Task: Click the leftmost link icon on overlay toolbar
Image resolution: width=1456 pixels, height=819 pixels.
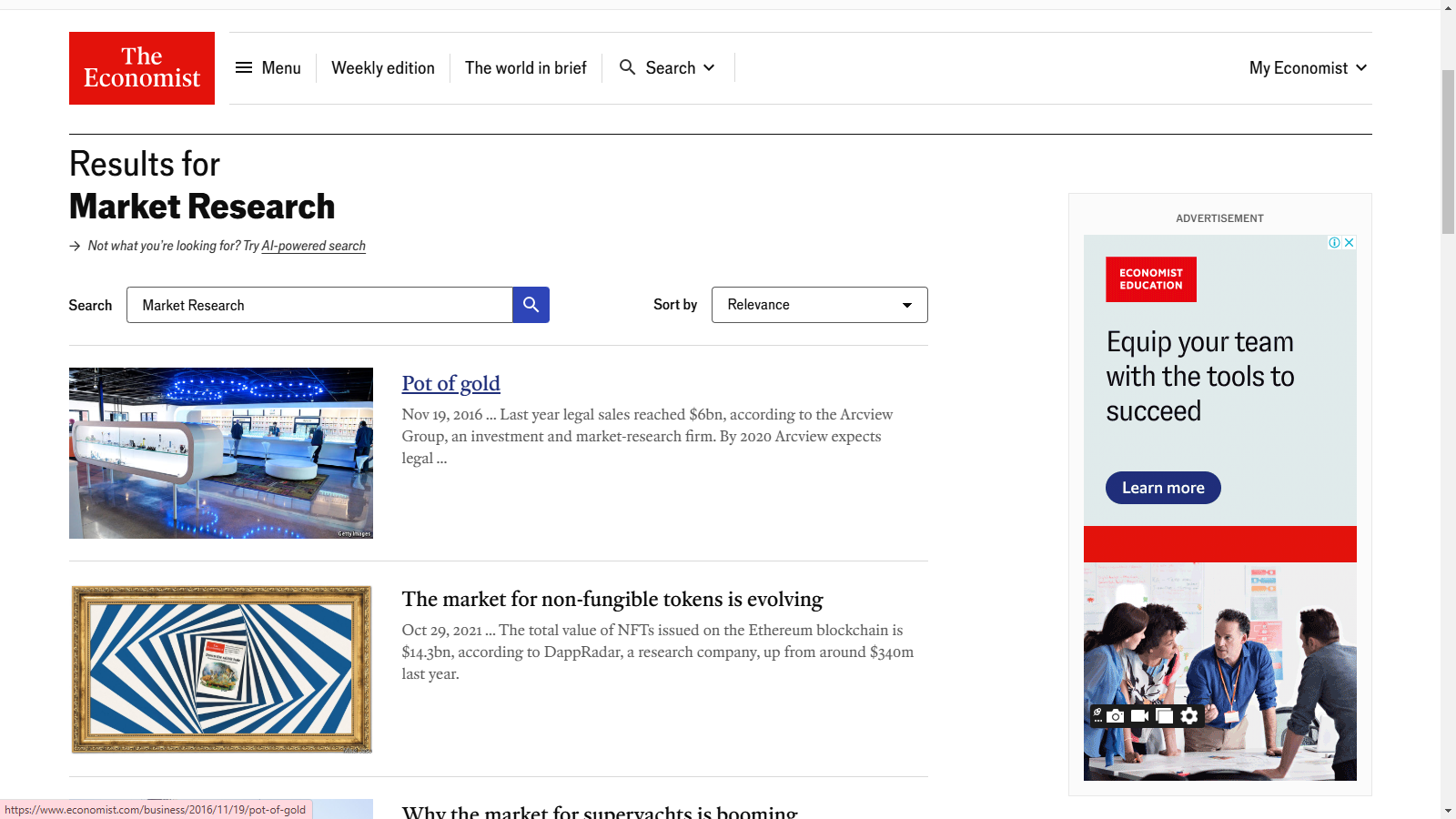Action: (x=1097, y=715)
